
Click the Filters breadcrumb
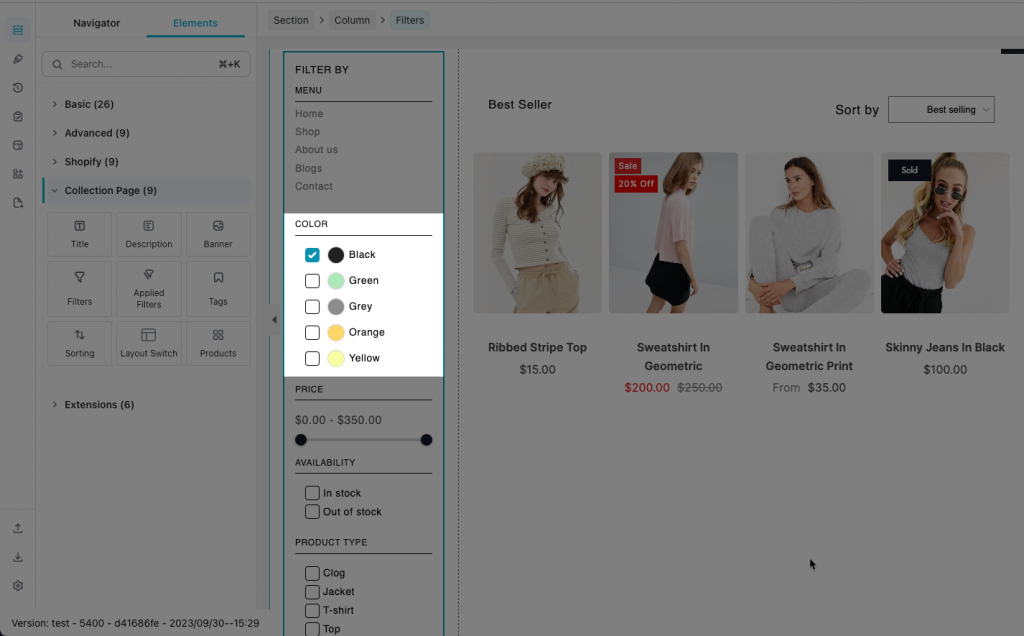409,20
